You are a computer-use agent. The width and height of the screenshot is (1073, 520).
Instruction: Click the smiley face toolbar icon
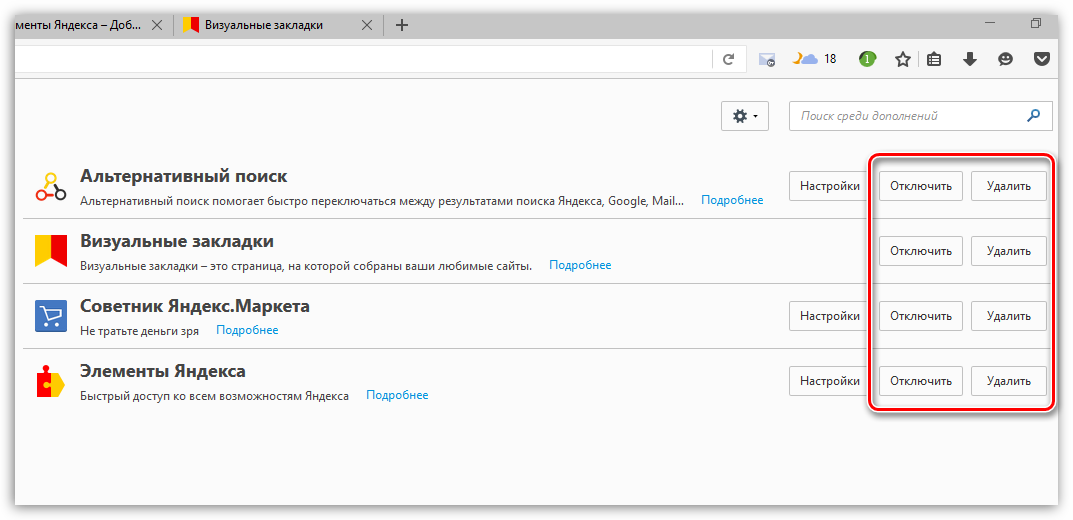(x=1005, y=60)
